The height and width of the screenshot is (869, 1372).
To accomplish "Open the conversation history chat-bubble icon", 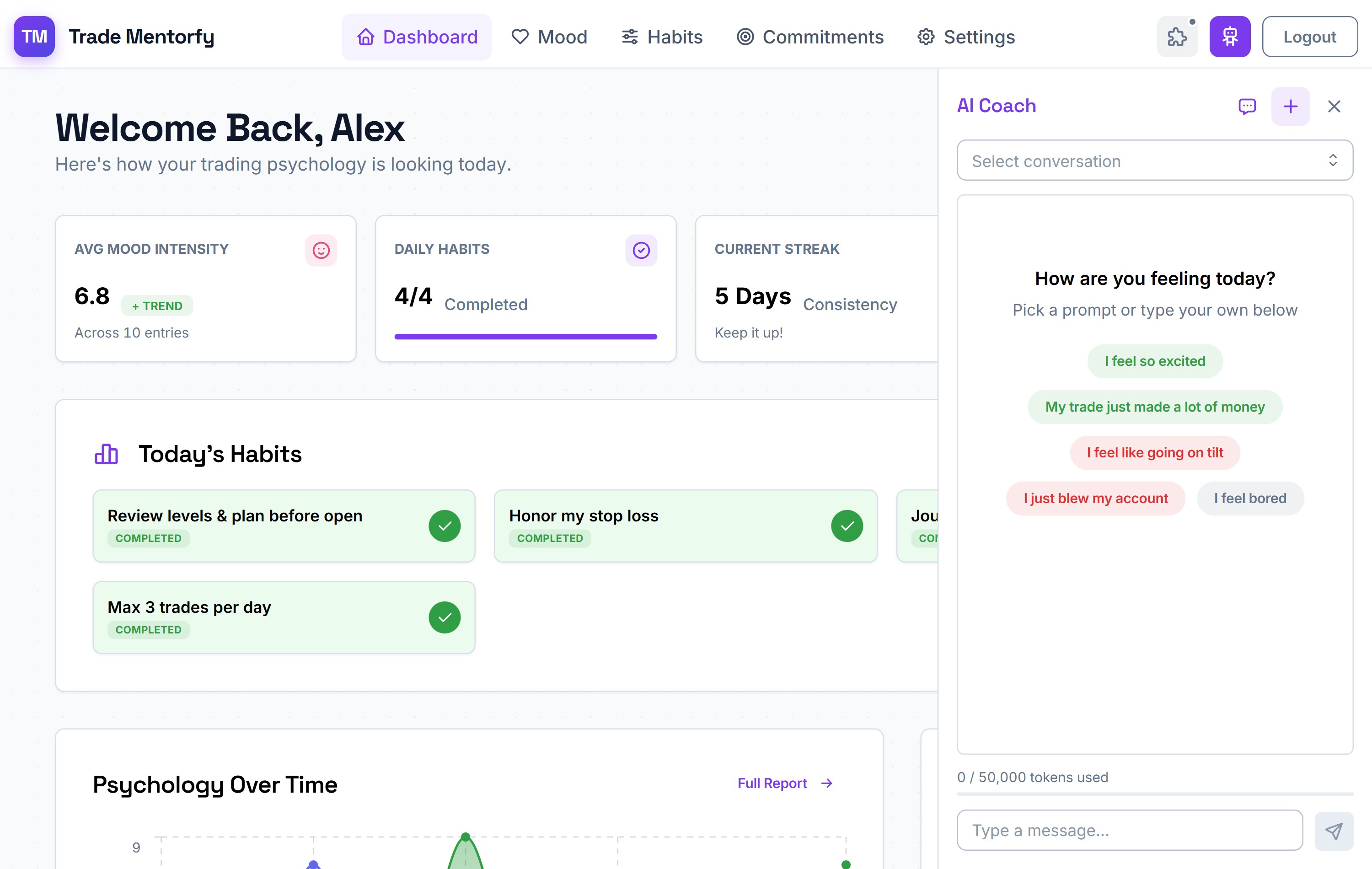I will (1247, 106).
